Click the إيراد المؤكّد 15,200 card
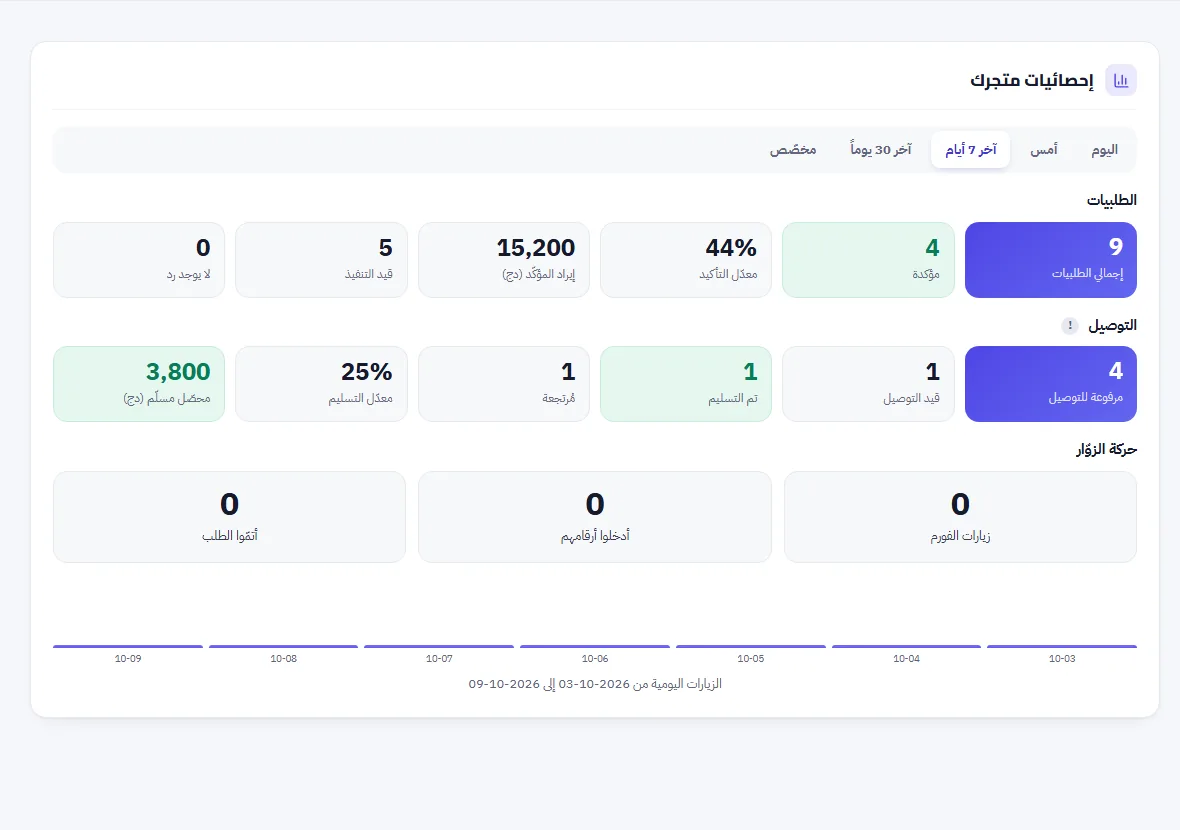The height and width of the screenshot is (830, 1180). click(503, 260)
